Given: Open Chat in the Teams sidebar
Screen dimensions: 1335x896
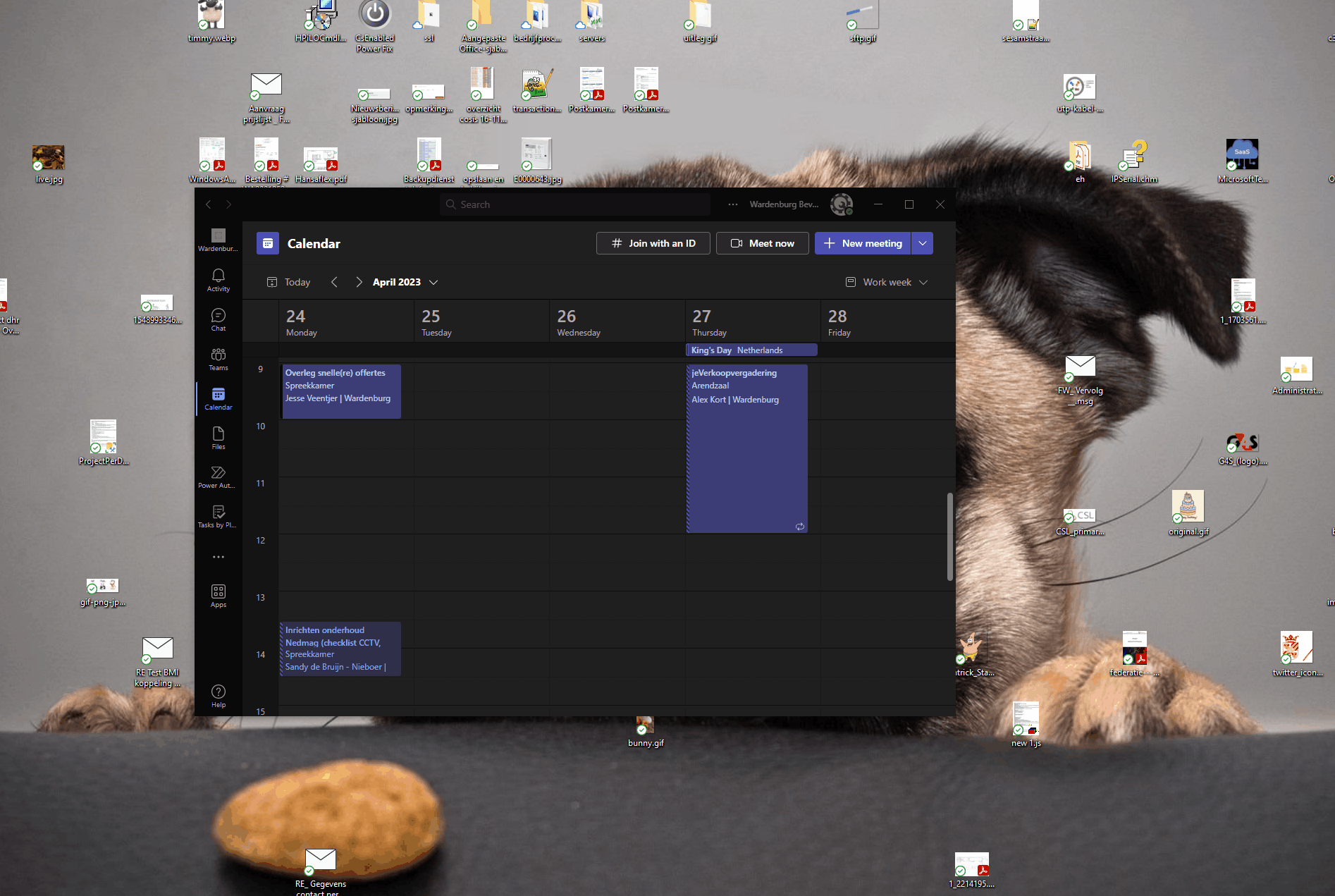Looking at the screenshot, I should pyautogui.click(x=219, y=319).
